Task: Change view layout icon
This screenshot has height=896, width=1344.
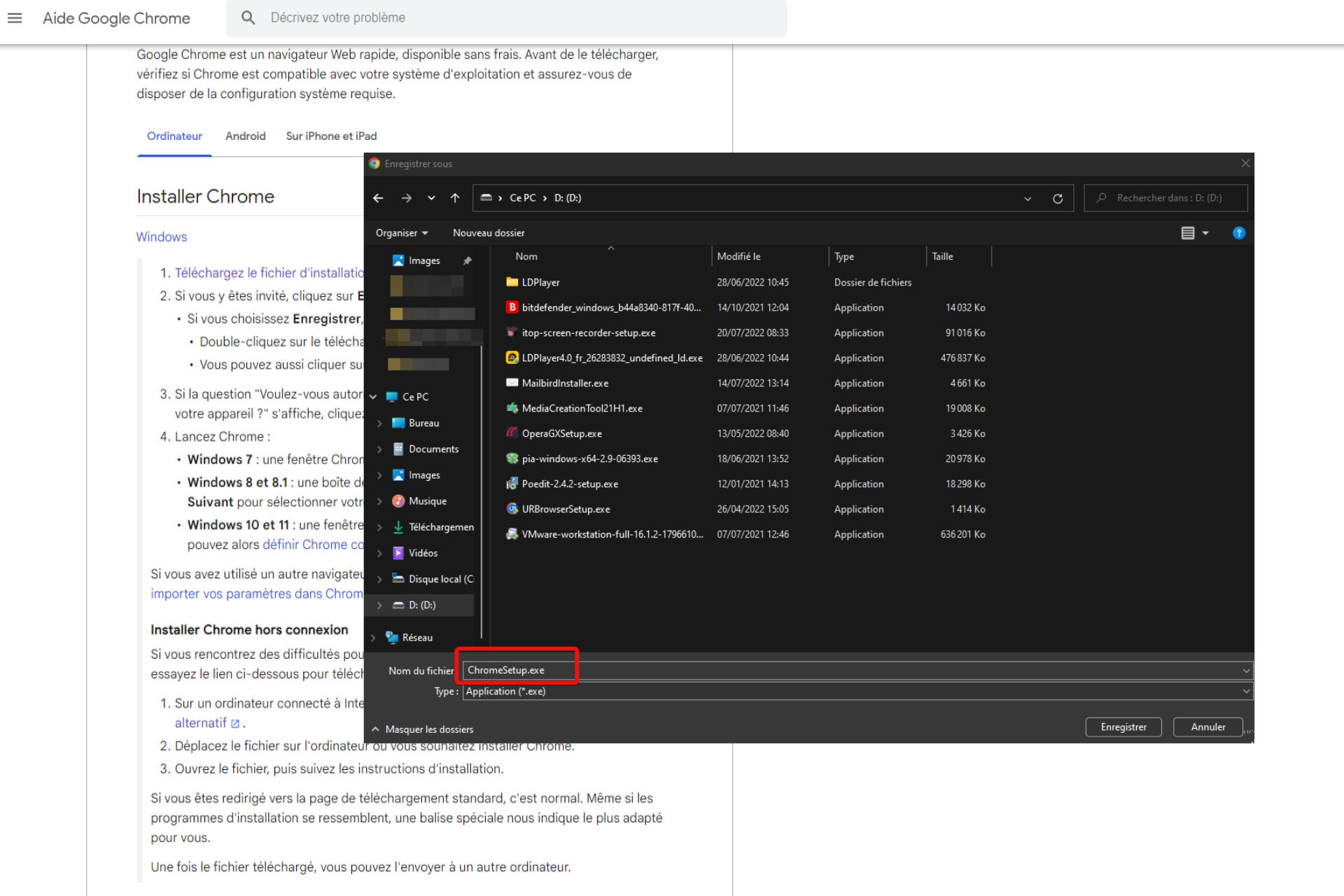Action: click(x=1188, y=233)
